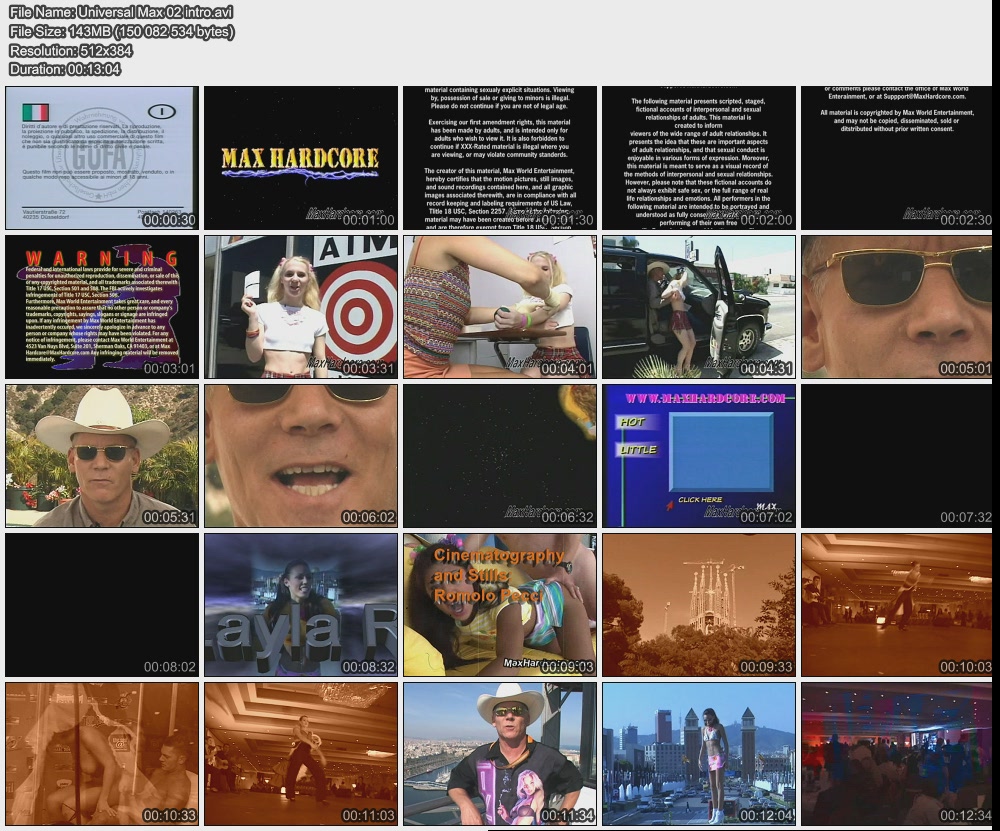Select the white cowboy hat frame at 00:05:31
Viewport: 1000px width, 831px height.
coord(101,456)
